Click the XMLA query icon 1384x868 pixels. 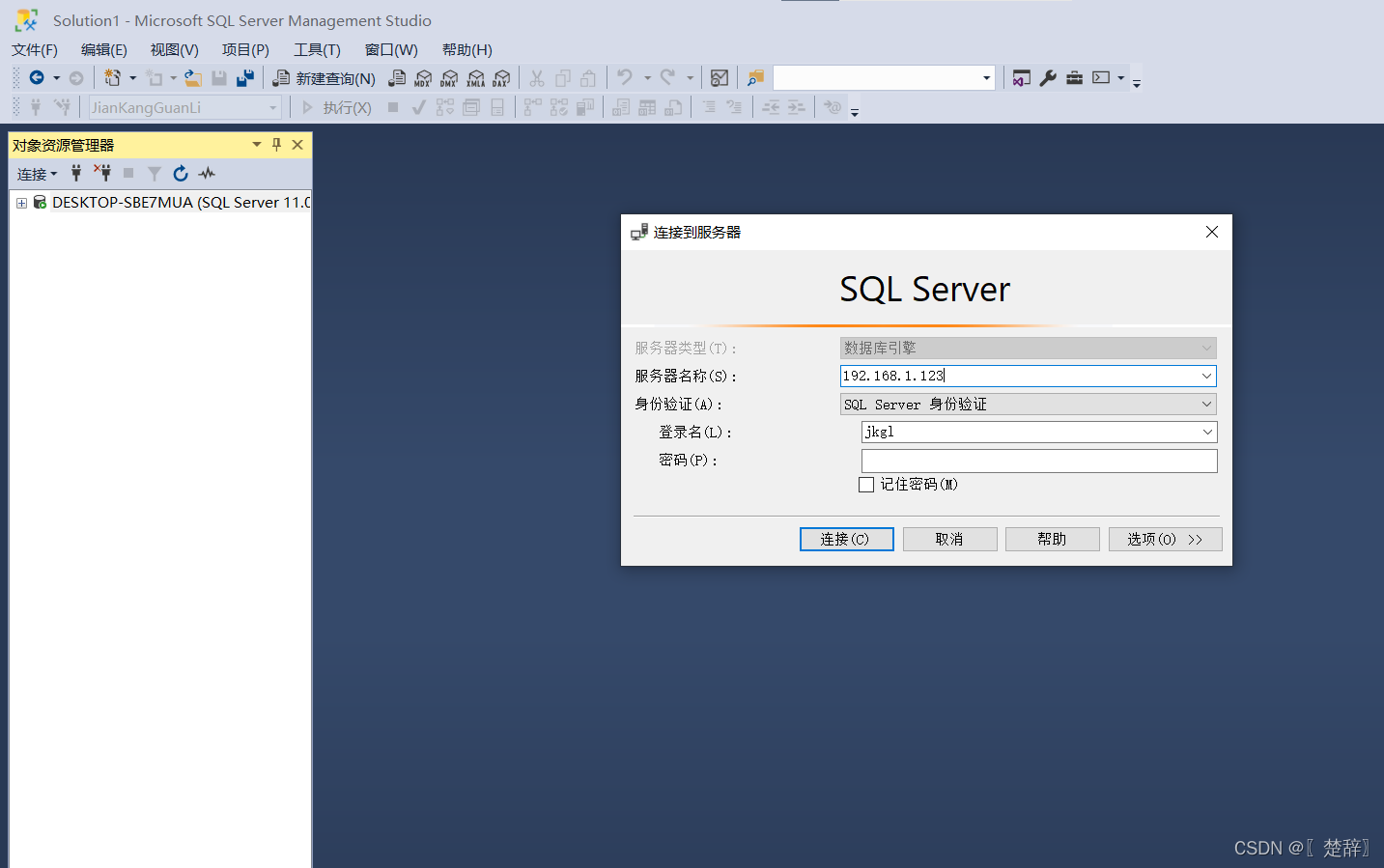point(475,78)
